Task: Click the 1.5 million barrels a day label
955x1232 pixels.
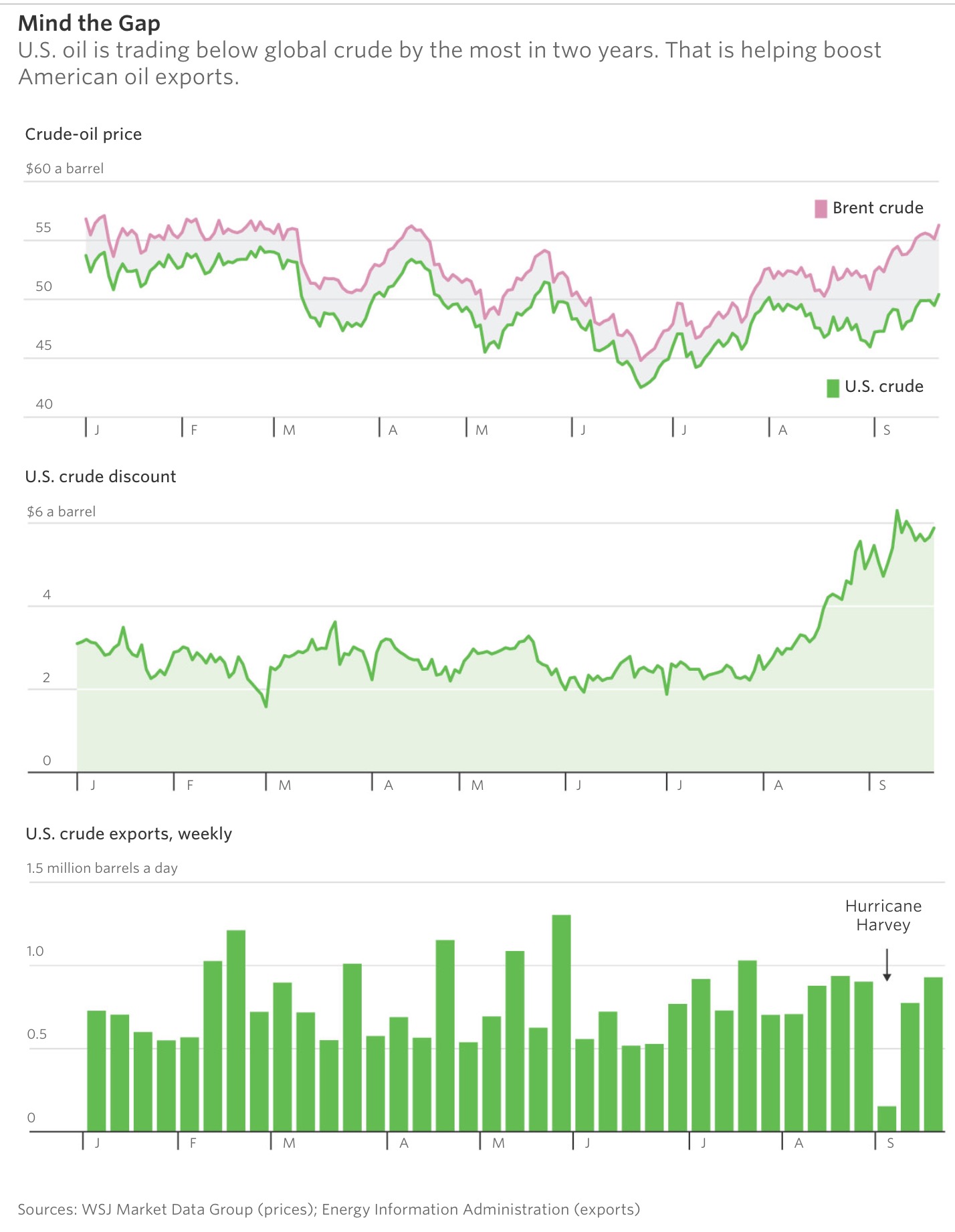Action: point(102,868)
